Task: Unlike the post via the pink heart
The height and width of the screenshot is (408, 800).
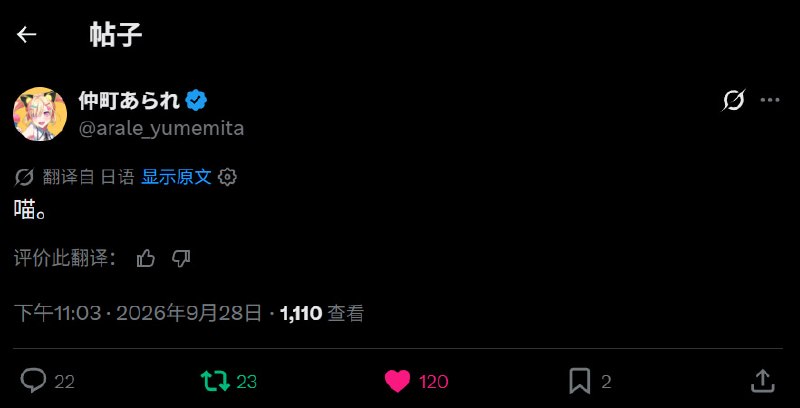Action: pos(397,381)
